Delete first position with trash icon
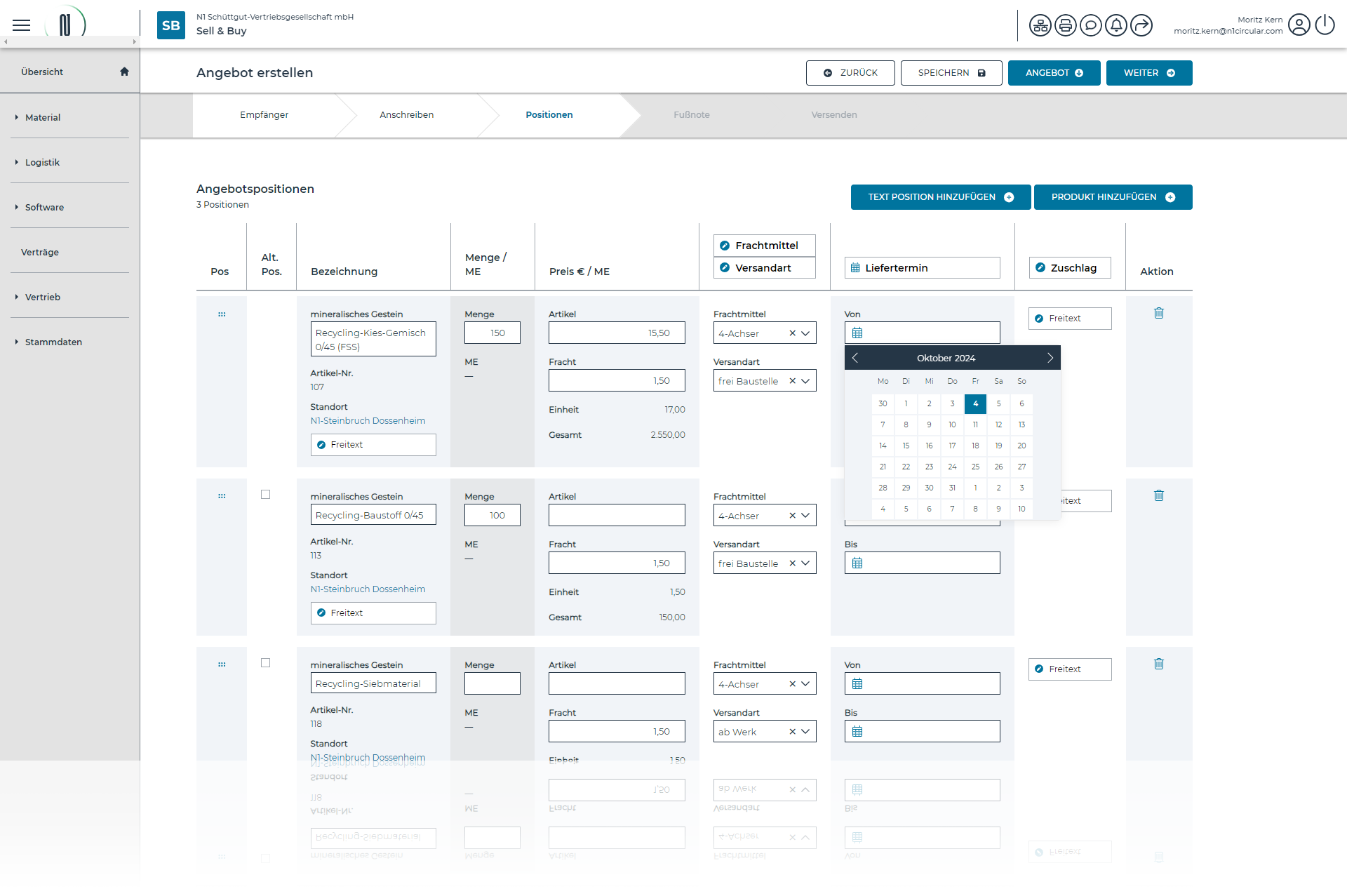This screenshot has width=1347, height=896. 1158,313
